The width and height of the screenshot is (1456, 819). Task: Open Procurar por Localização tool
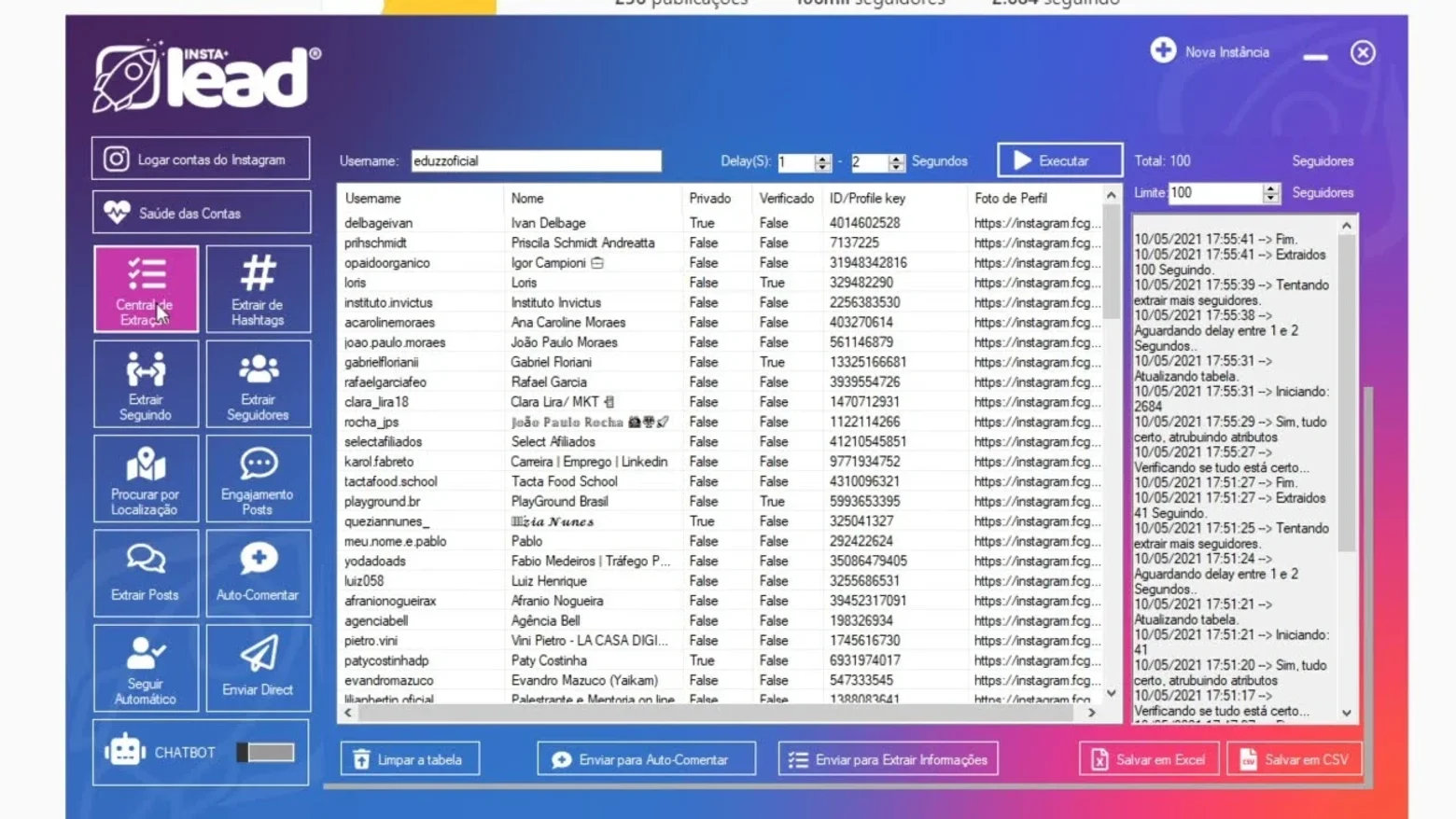tap(146, 479)
